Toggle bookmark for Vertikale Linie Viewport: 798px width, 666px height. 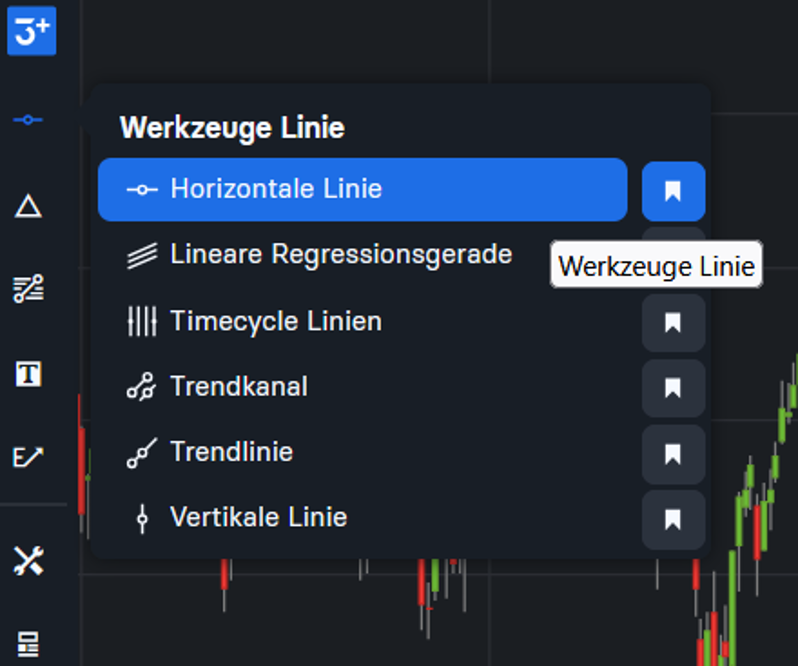673,519
